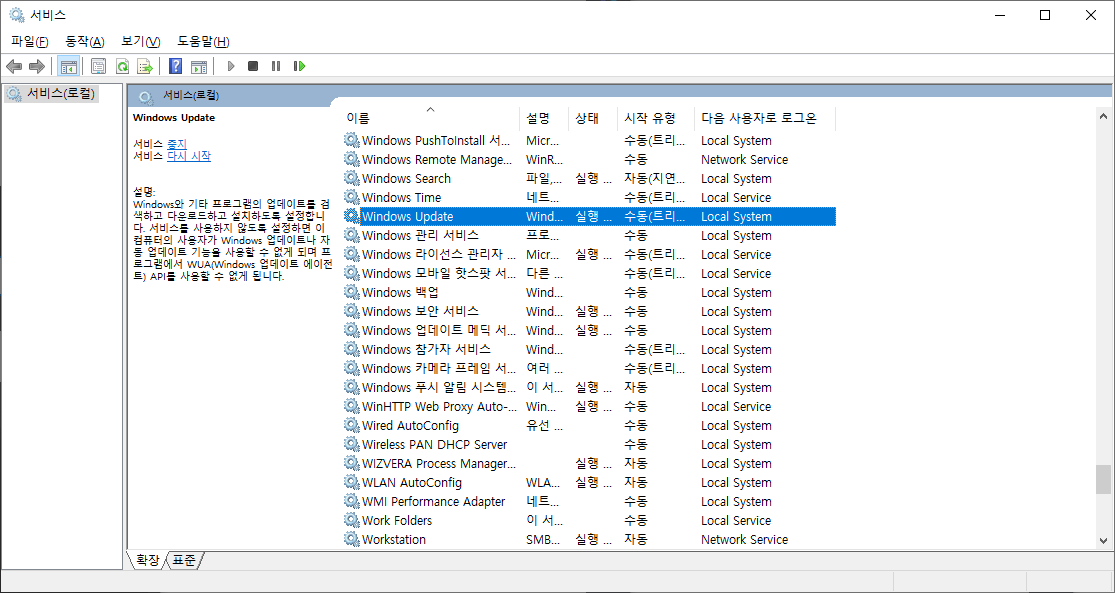
Task: Toggle the show/hide action pane toolbar icon
Action: click(199, 66)
